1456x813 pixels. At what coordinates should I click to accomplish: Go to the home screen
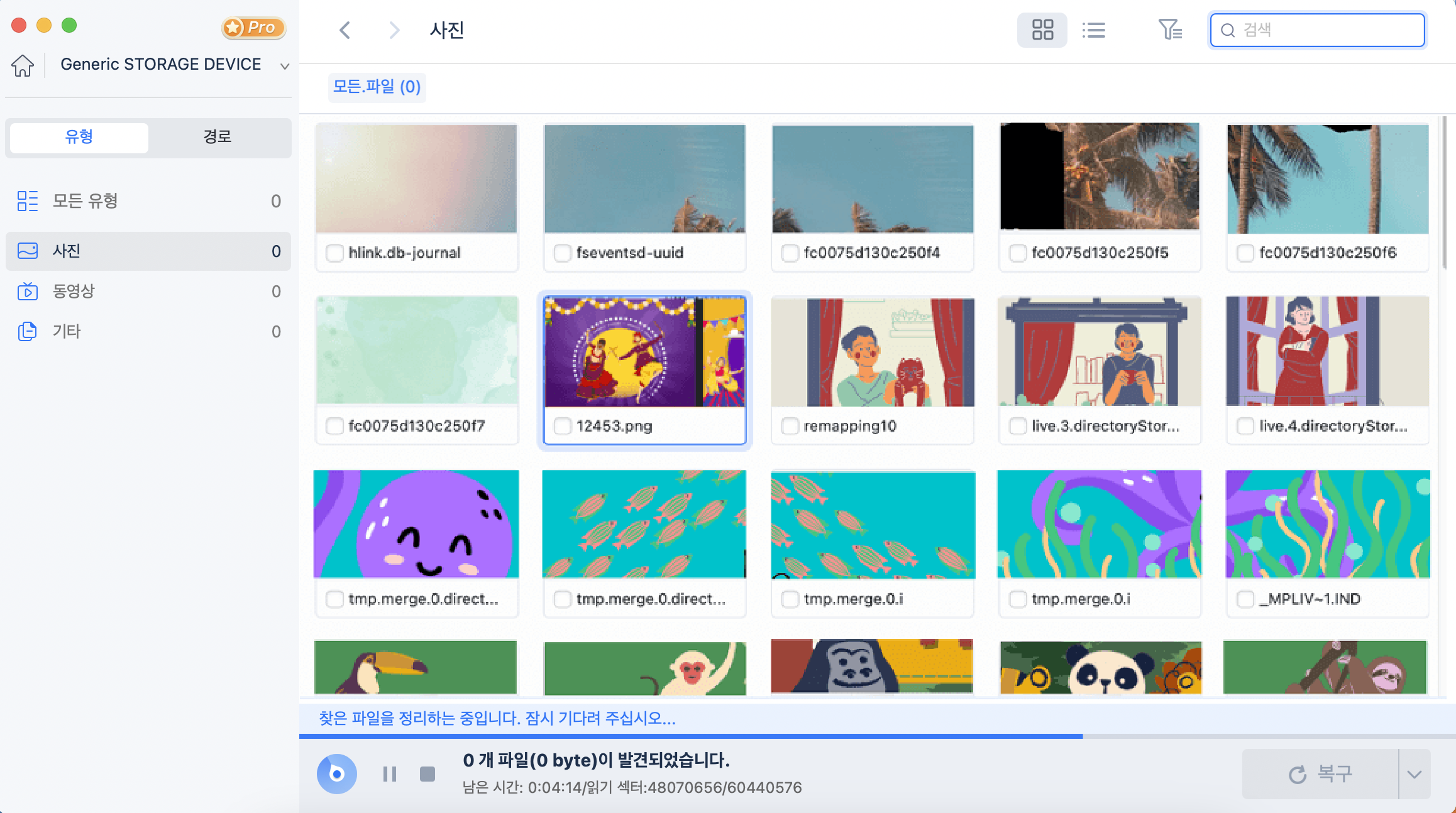pos(22,65)
